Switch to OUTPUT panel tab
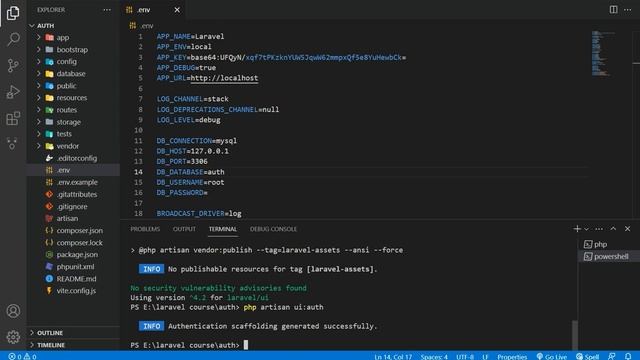This screenshot has width=640, height=360. (x=184, y=229)
